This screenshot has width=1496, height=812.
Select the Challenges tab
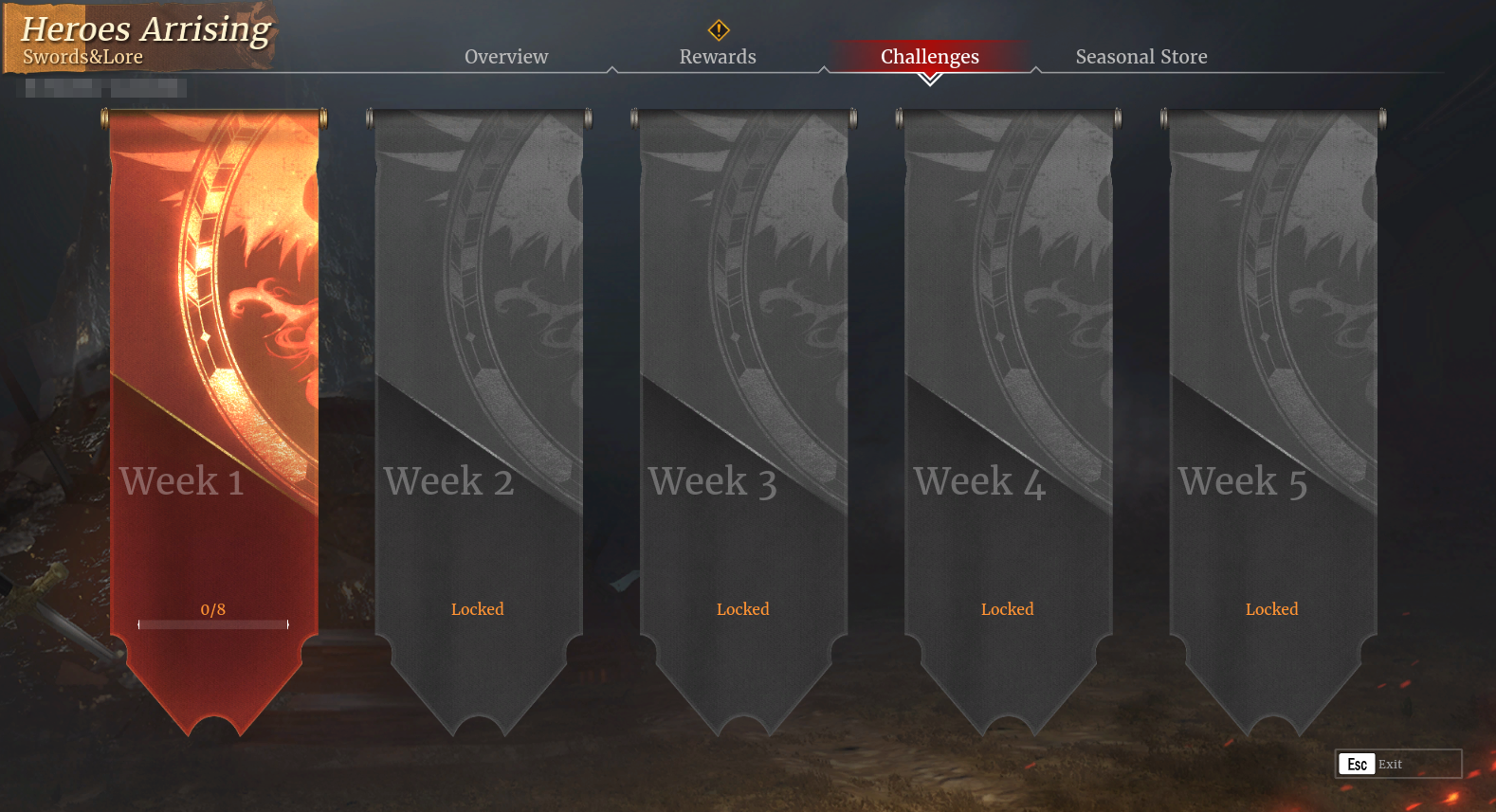(930, 57)
